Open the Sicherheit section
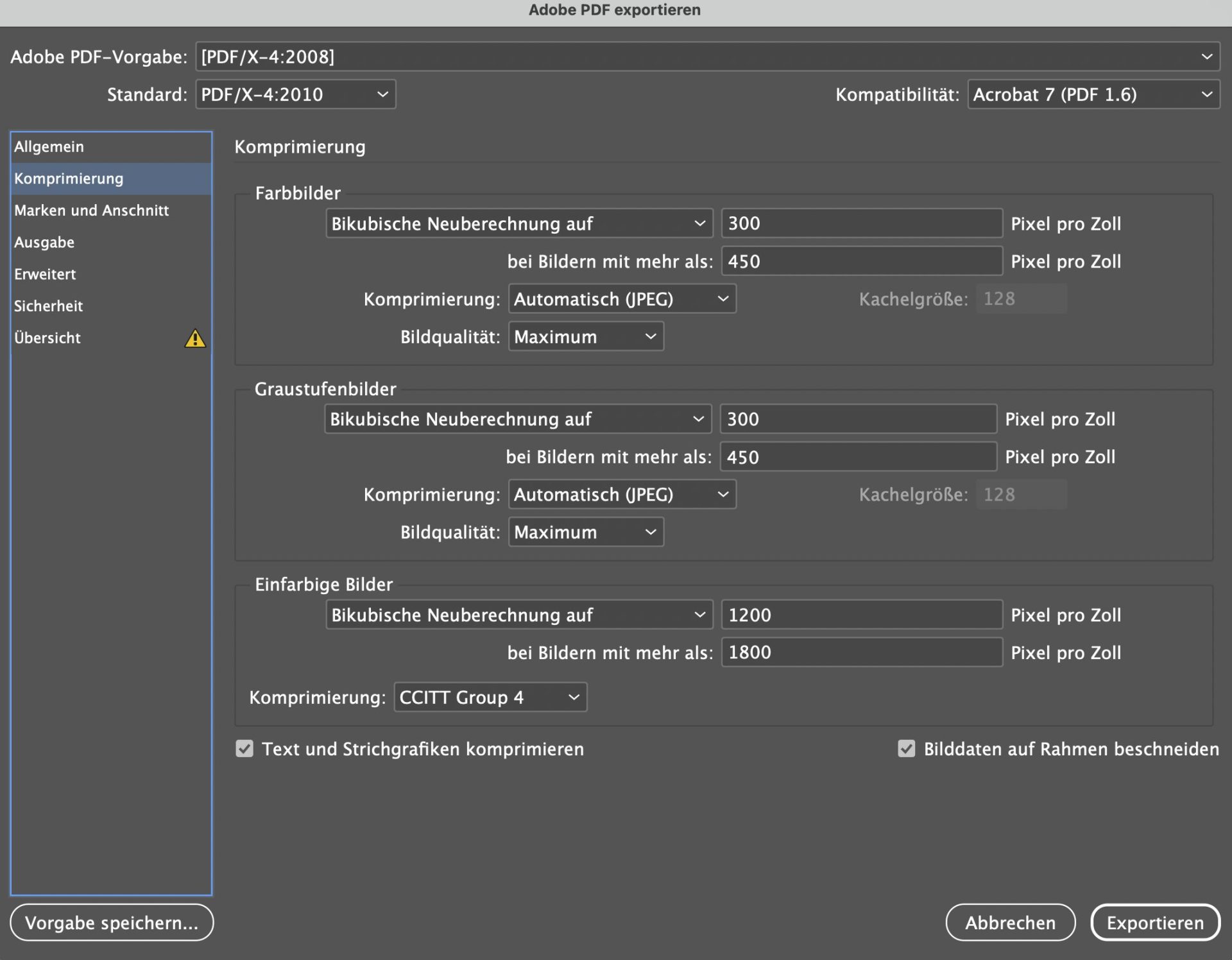Screen dimensions: 1232x960 (111, 306)
